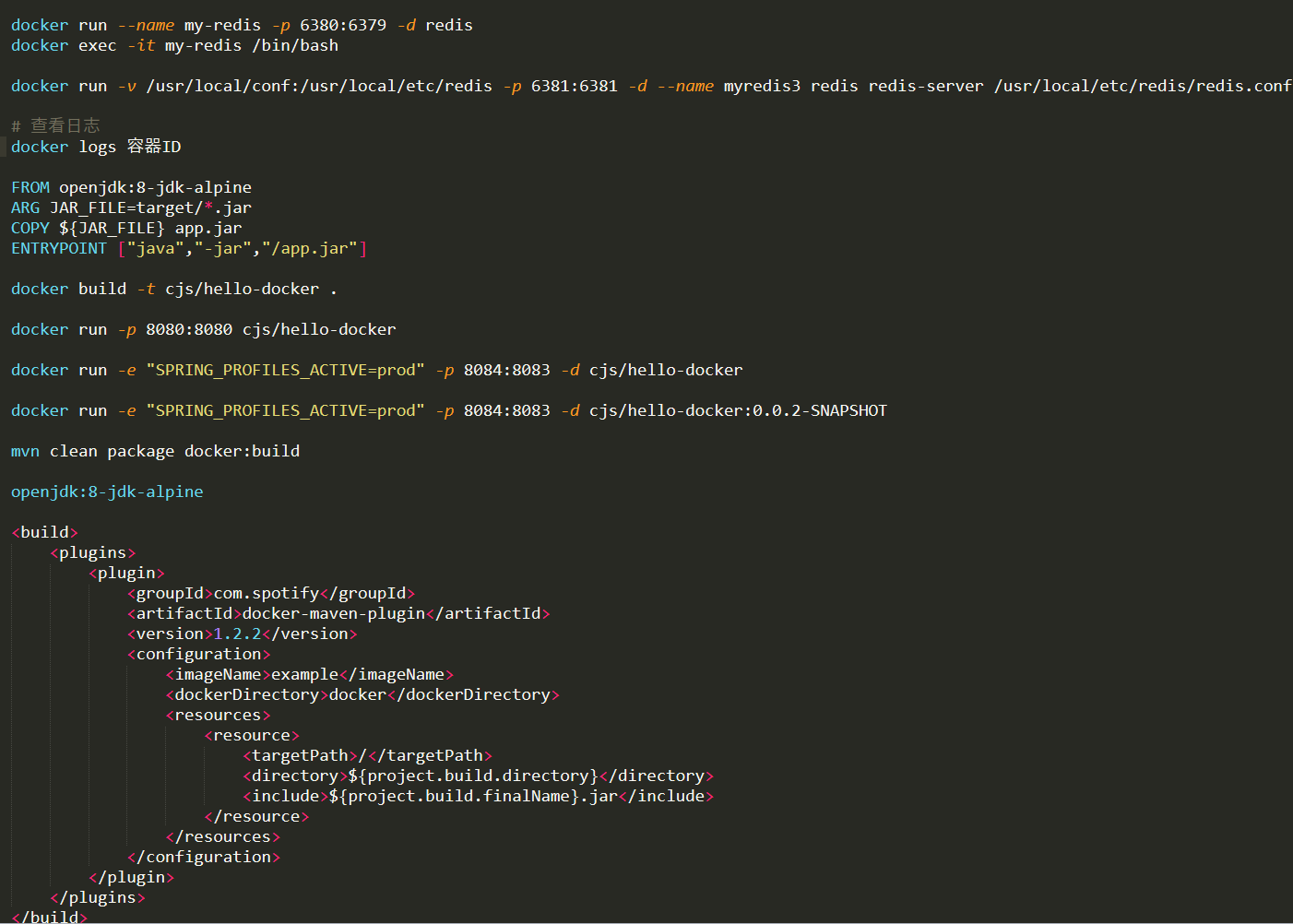Click 'docker build -t cjs/hello-docker .' line
The width and height of the screenshot is (1293, 924).
pos(173,289)
